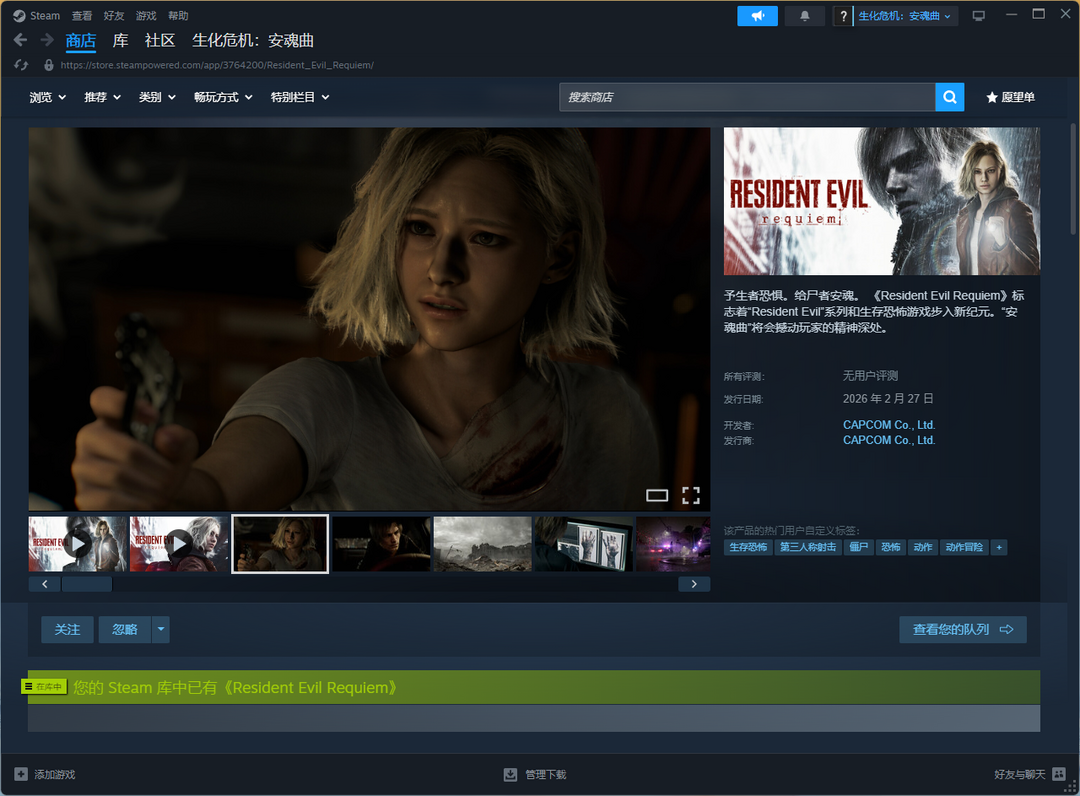Reload the store page
This screenshot has width=1080, height=796.
[x=21, y=65]
